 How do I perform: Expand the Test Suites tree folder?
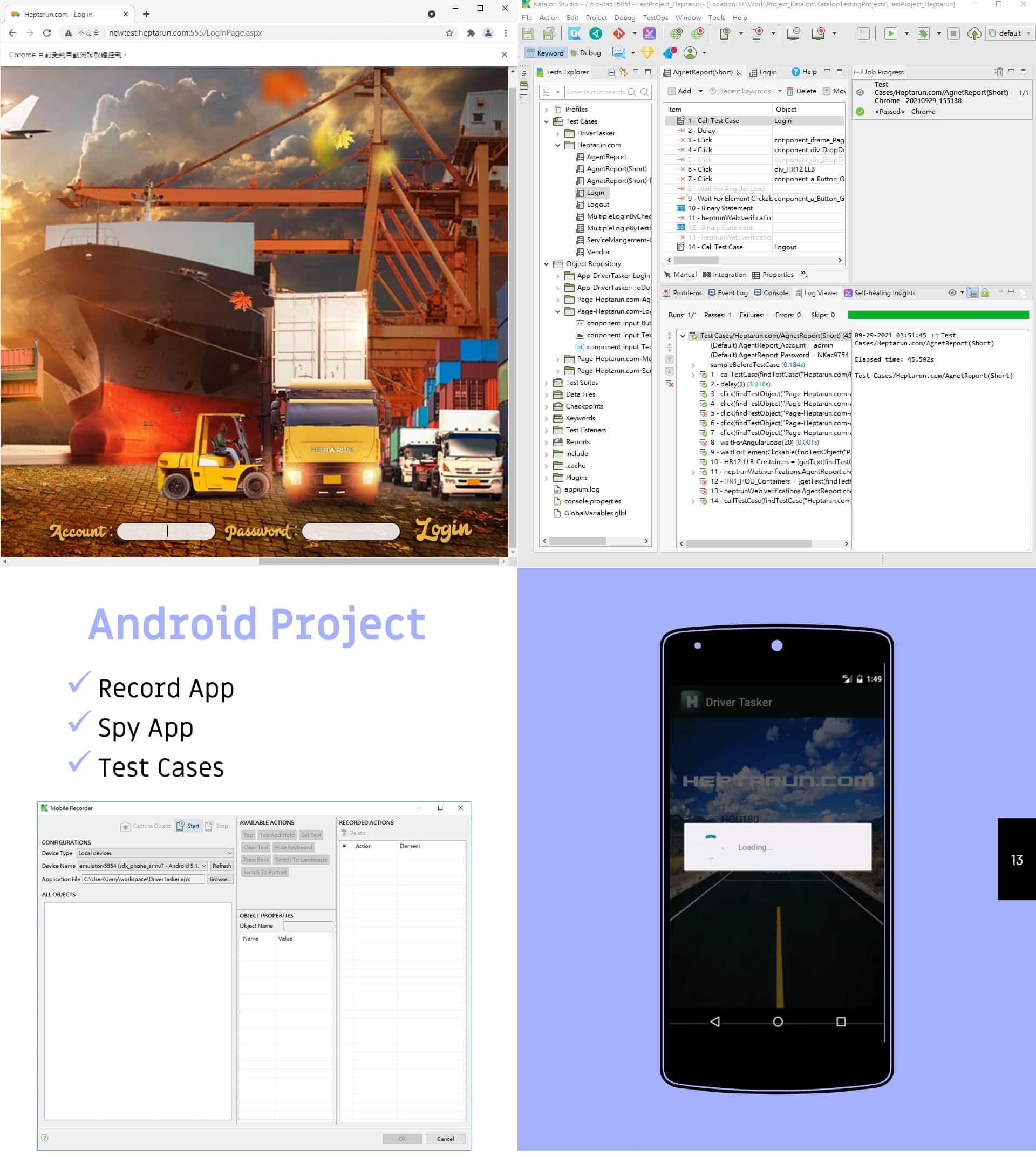(x=547, y=383)
